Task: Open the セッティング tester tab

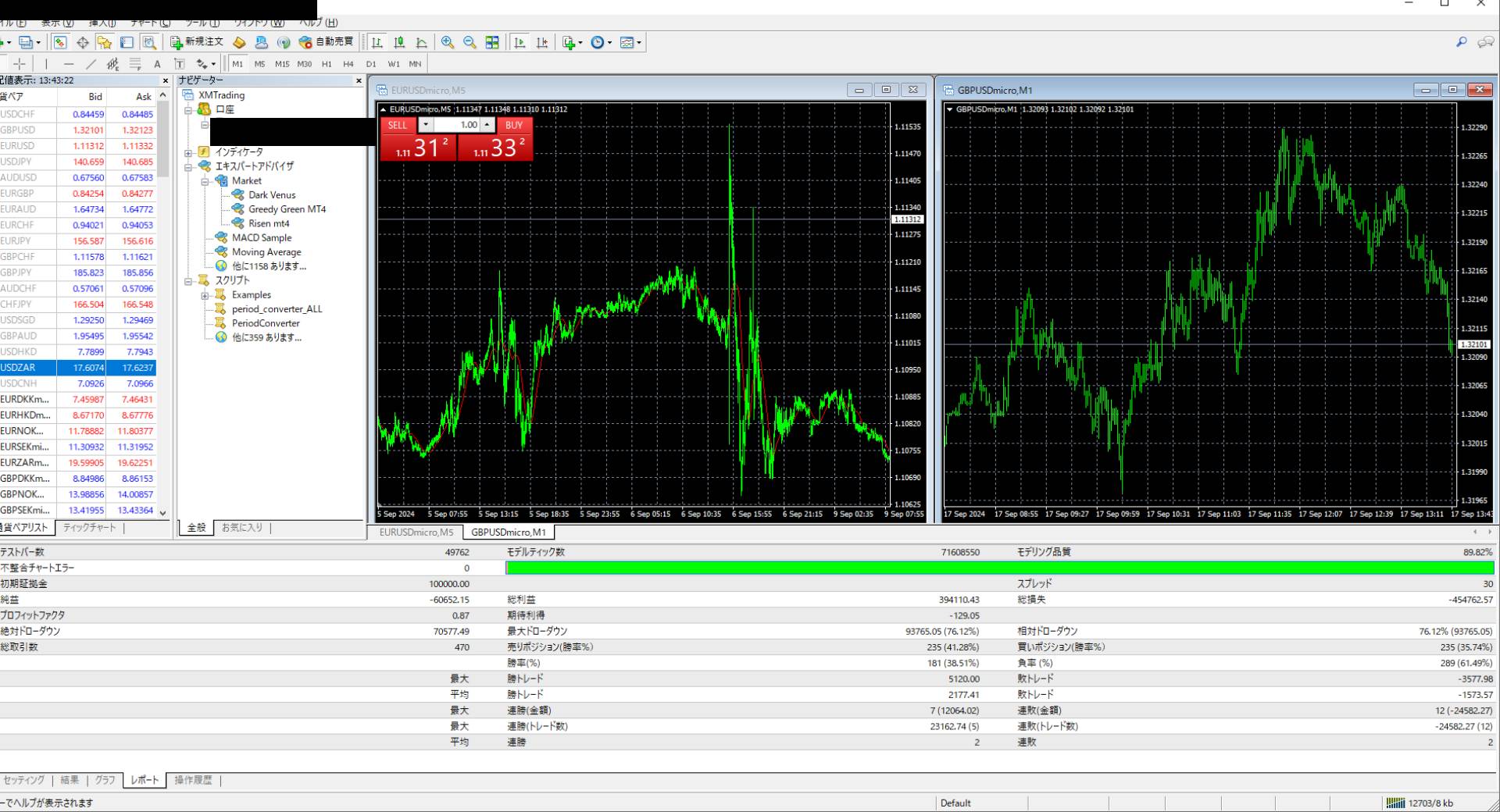Action: [x=24, y=780]
